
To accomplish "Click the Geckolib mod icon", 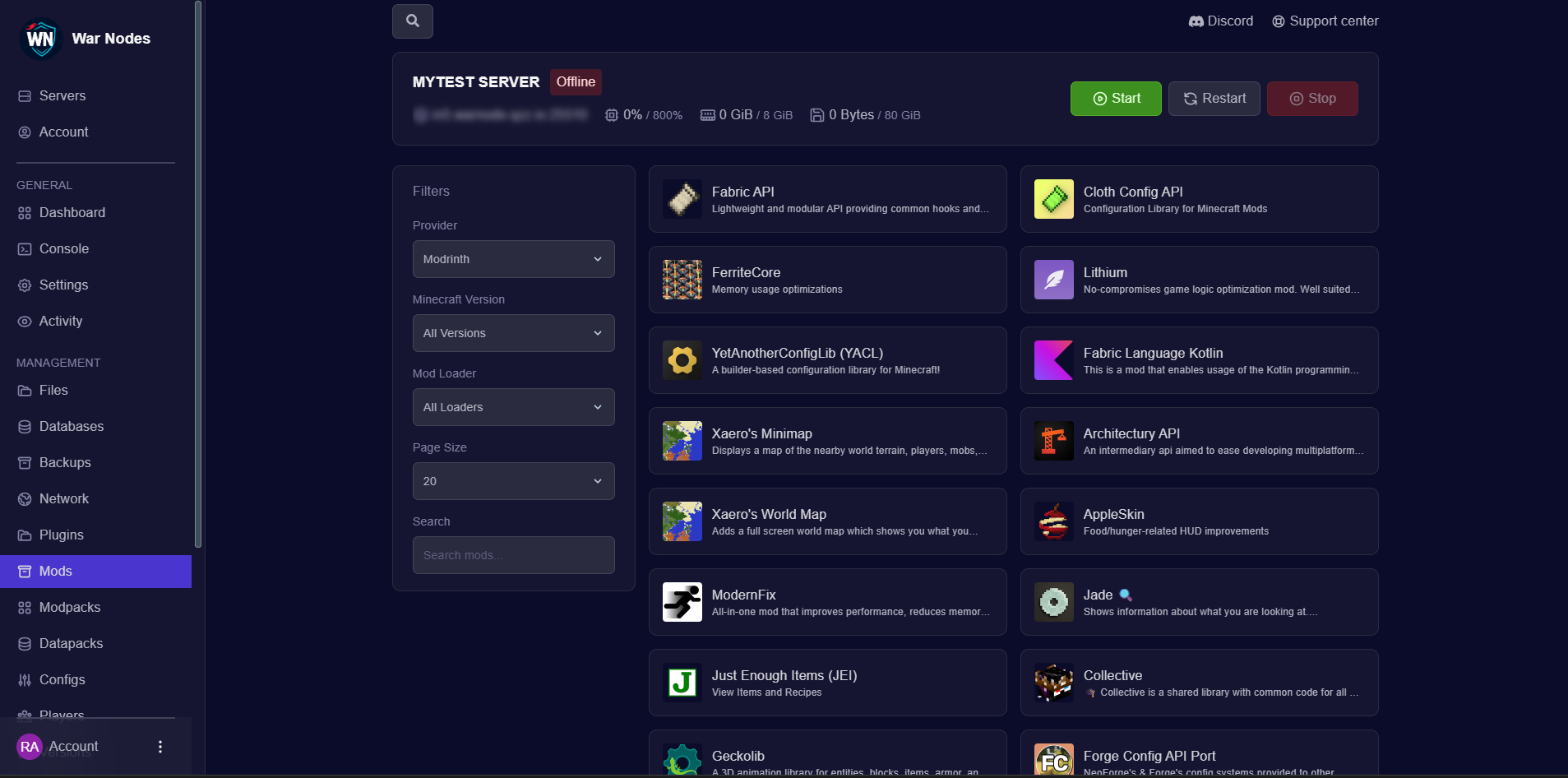I will pyautogui.click(x=682, y=760).
